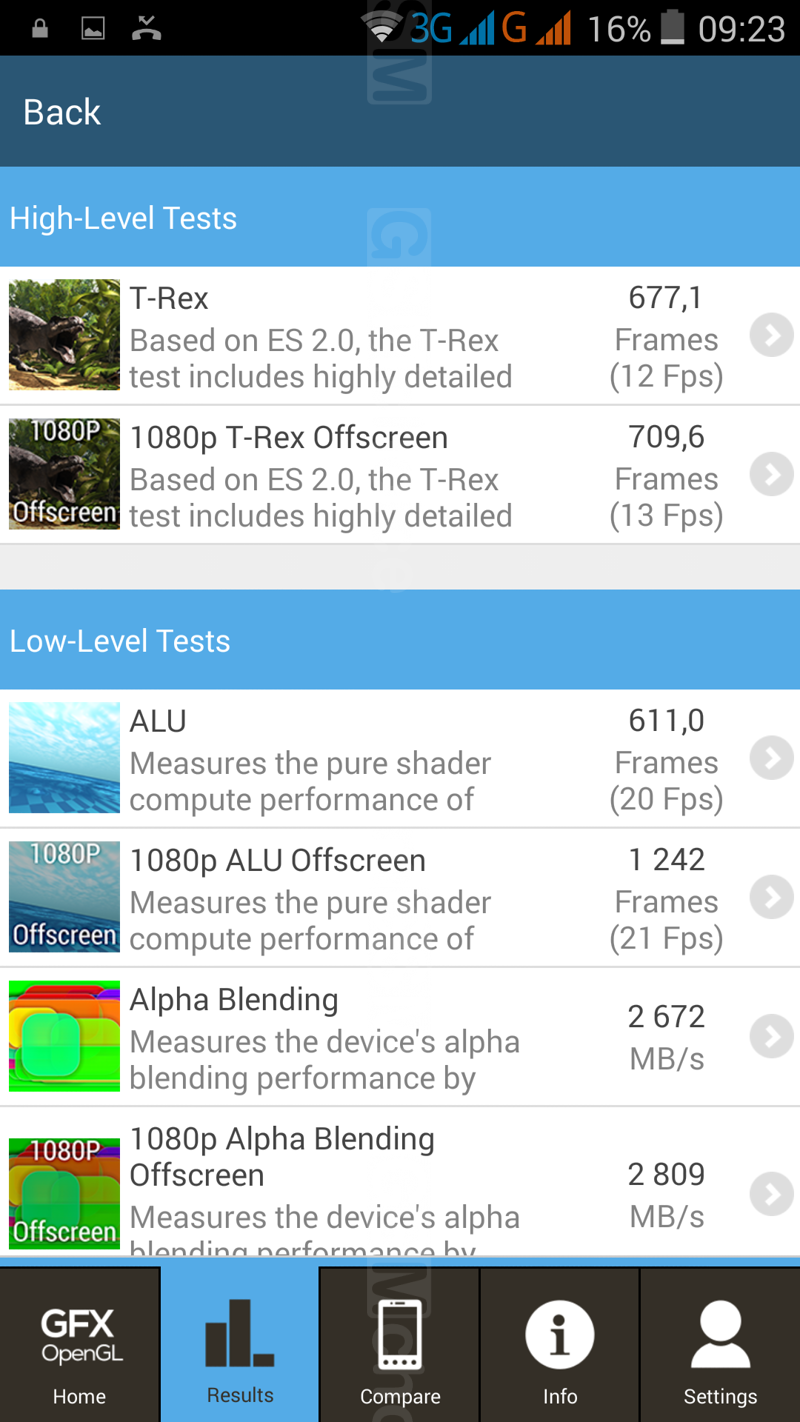Viewport: 800px width, 1422px height.
Task: Click the ALU water scene thumbnail
Action: [65, 758]
